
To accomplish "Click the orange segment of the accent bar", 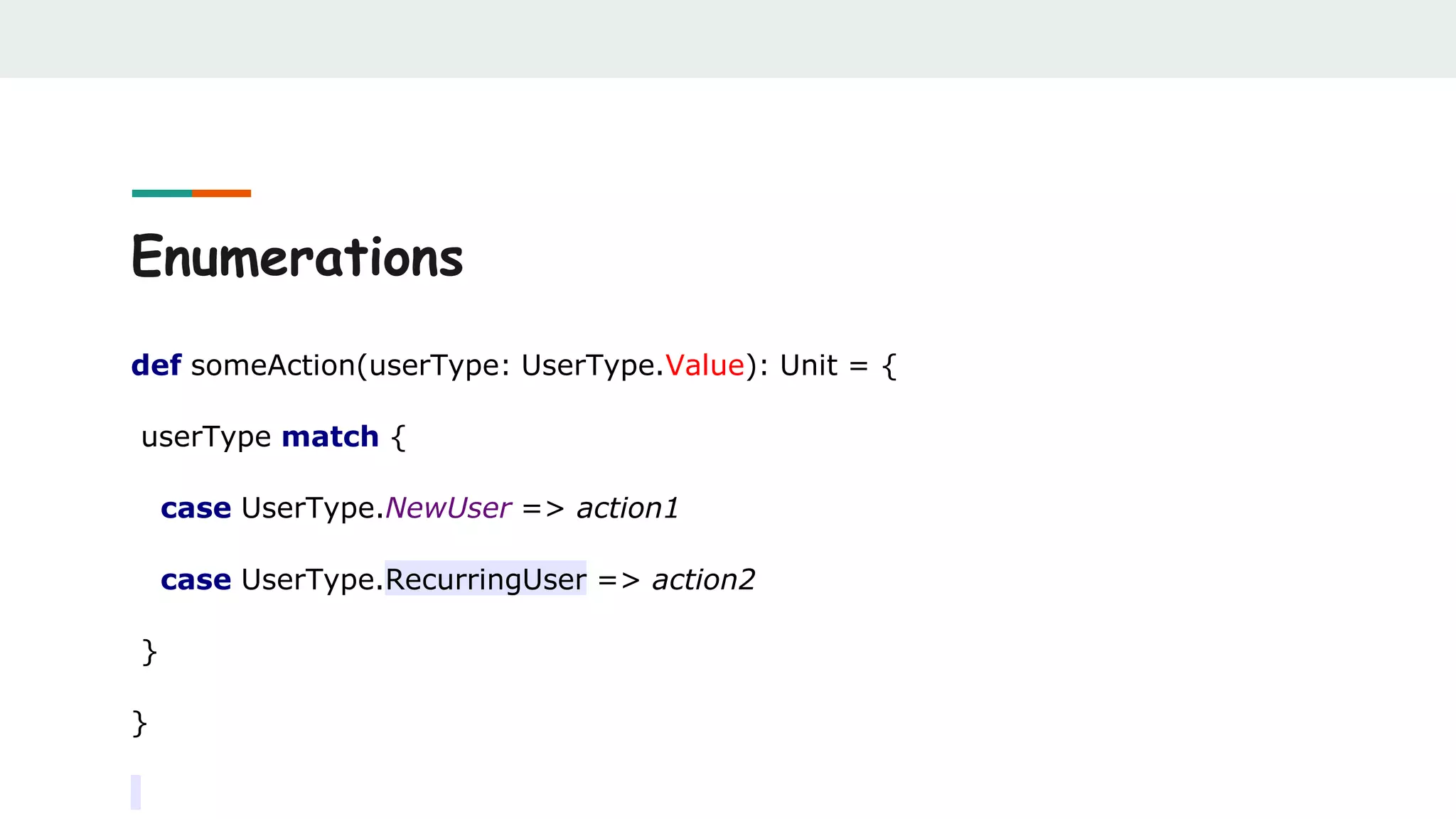I will [x=221, y=193].
